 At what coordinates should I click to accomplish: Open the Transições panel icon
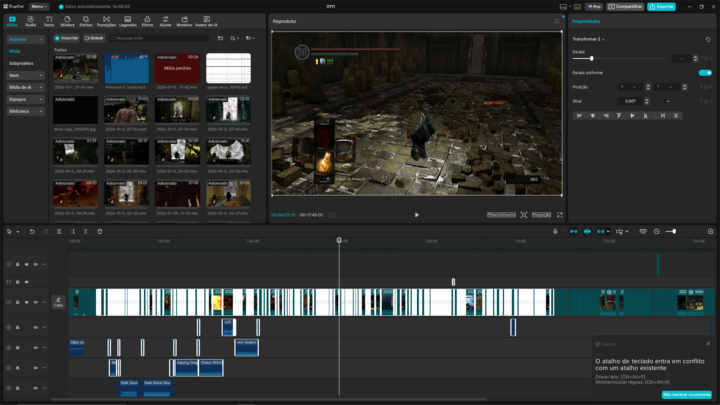106,20
